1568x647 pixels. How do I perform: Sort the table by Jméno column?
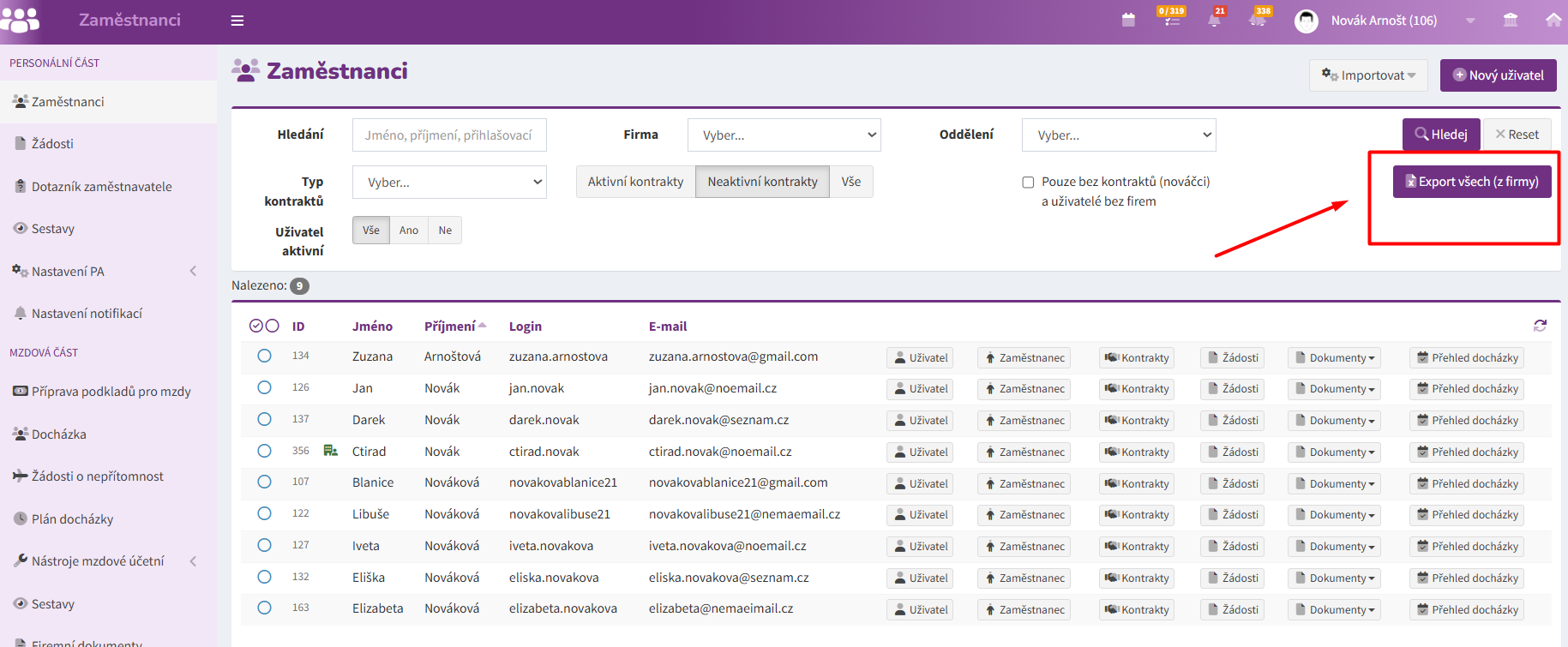[x=372, y=326]
